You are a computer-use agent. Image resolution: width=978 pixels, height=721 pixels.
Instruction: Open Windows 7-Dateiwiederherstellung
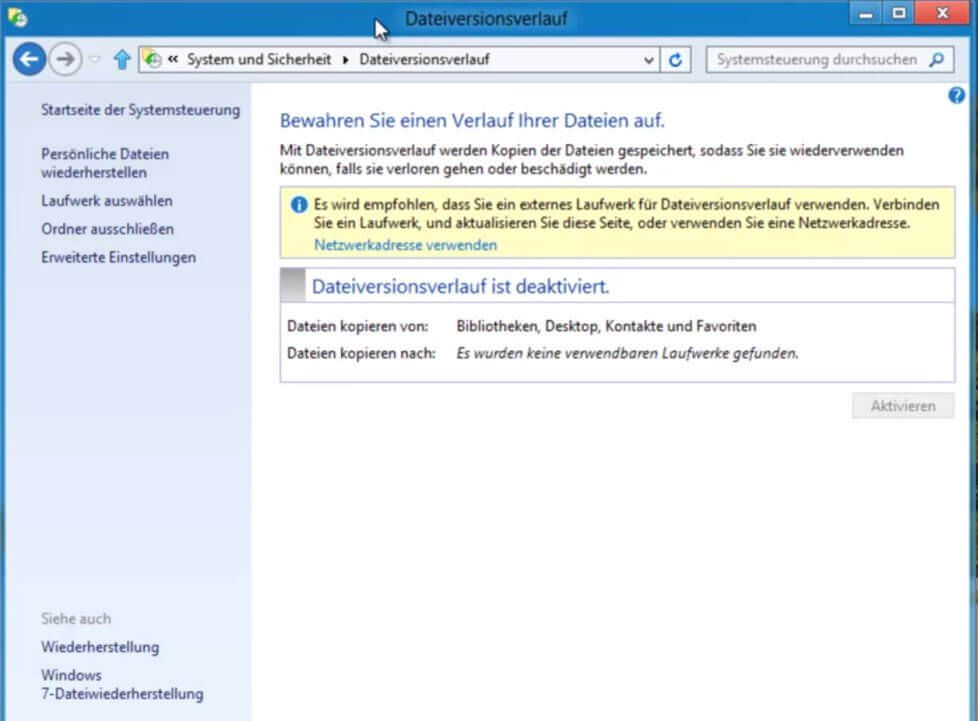[122, 684]
